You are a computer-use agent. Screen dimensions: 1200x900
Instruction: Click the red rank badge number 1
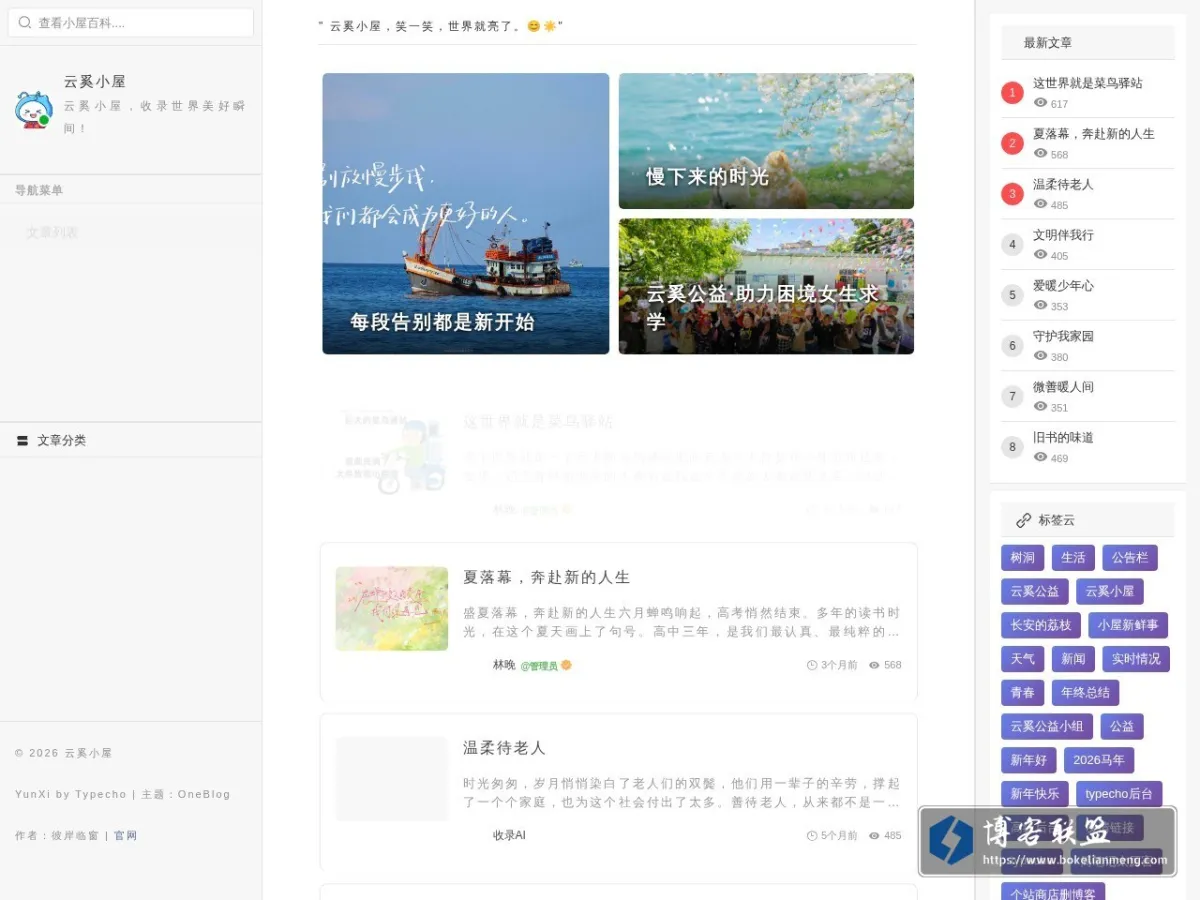click(1012, 93)
